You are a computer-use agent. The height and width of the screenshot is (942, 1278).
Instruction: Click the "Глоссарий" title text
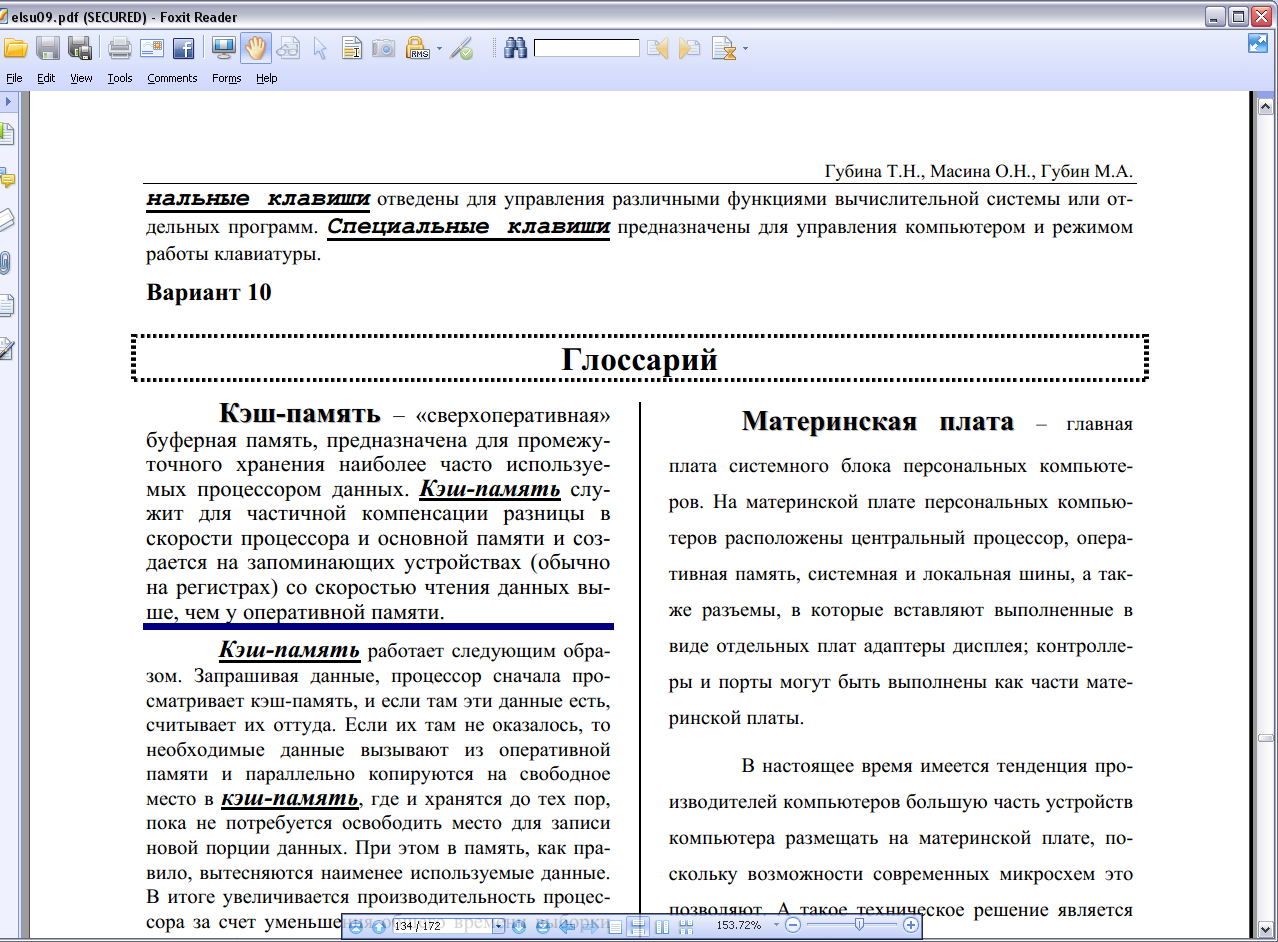[x=640, y=358]
